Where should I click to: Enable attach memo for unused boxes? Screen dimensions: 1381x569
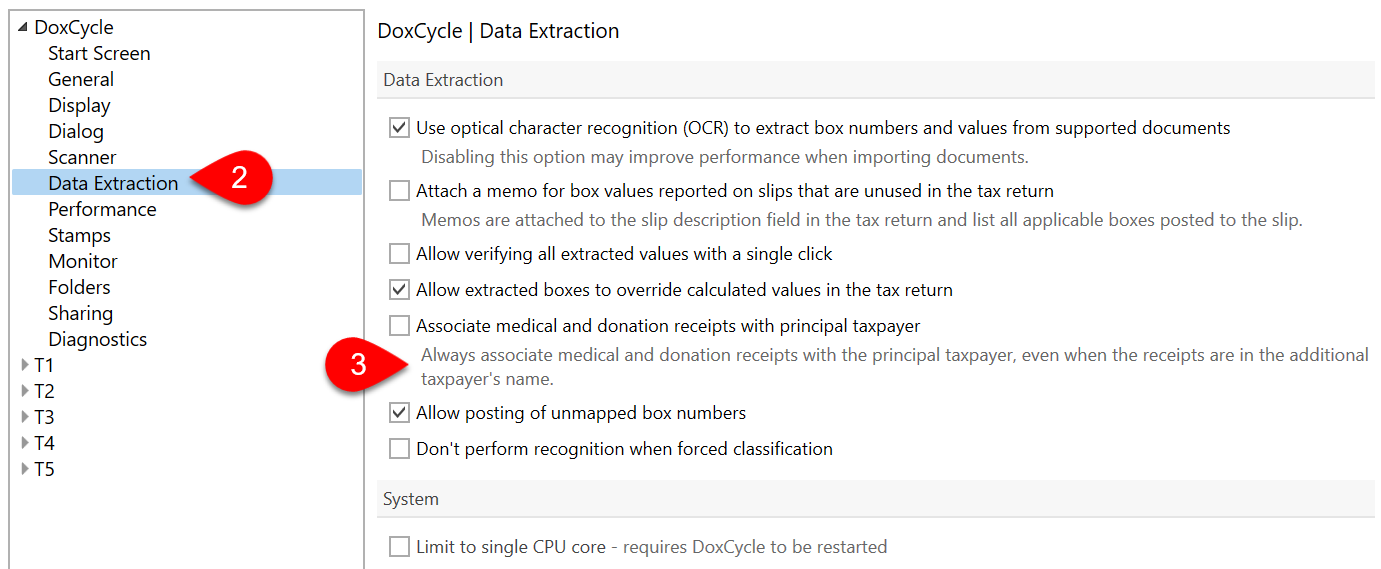pyautogui.click(x=399, y=190)
